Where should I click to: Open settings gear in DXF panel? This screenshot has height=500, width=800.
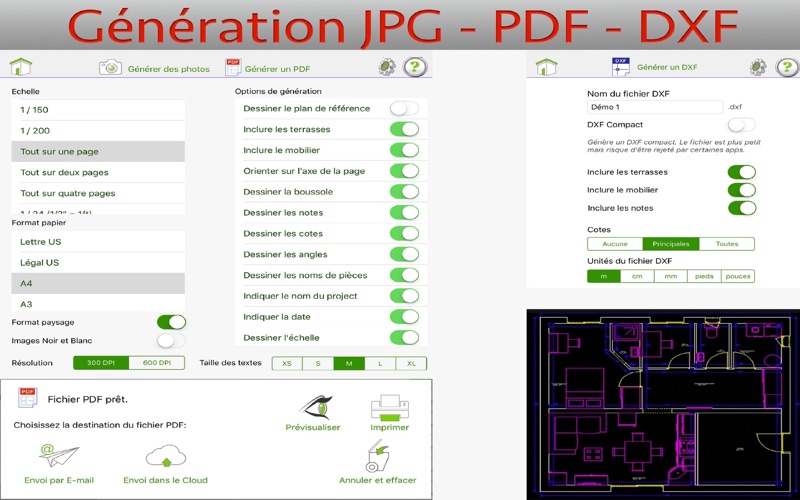(758, 67)
